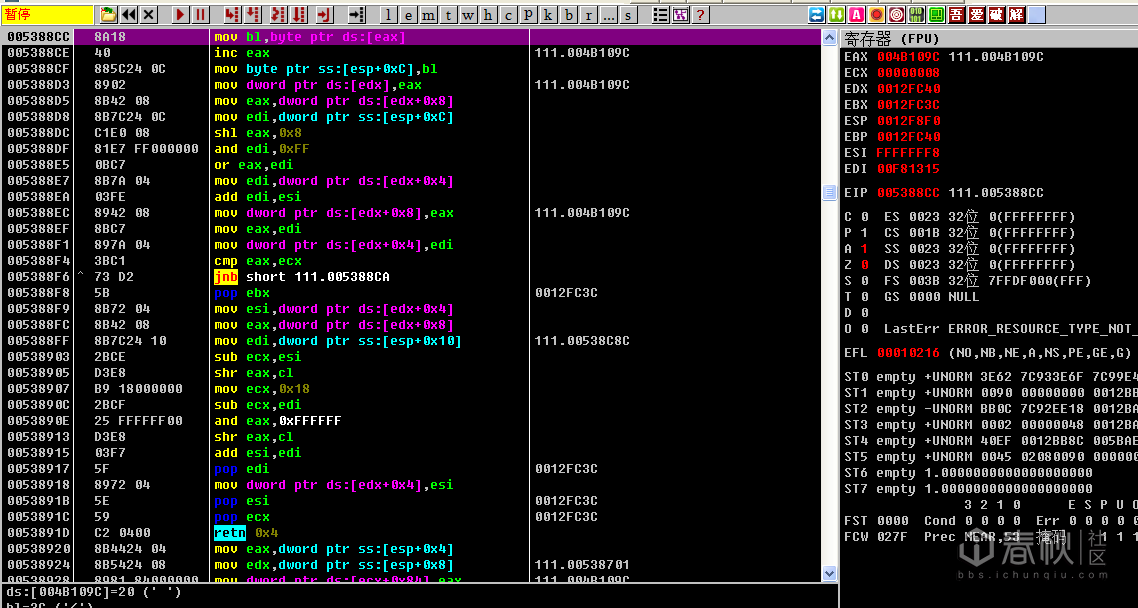Select the EFL value 00010216
1138x608 pixels.
[909, 353]
